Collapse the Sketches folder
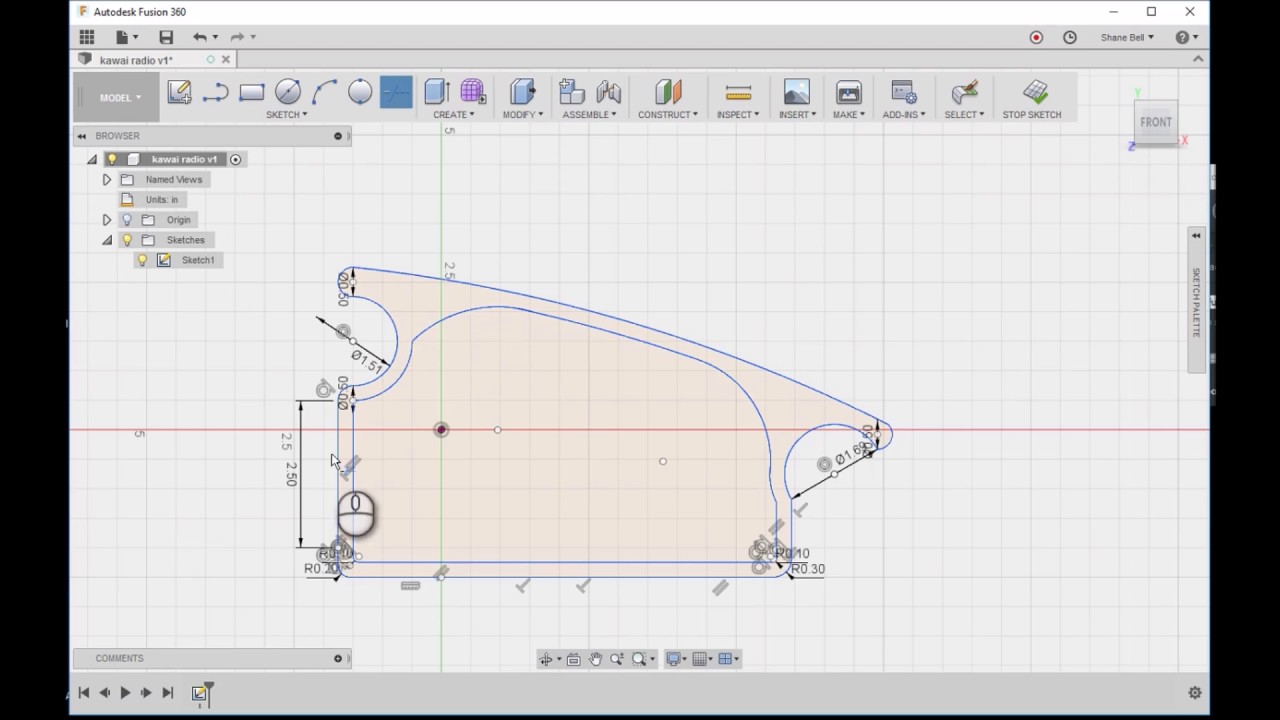Viewport: 1280px width, 720px height. coord(107,240)
